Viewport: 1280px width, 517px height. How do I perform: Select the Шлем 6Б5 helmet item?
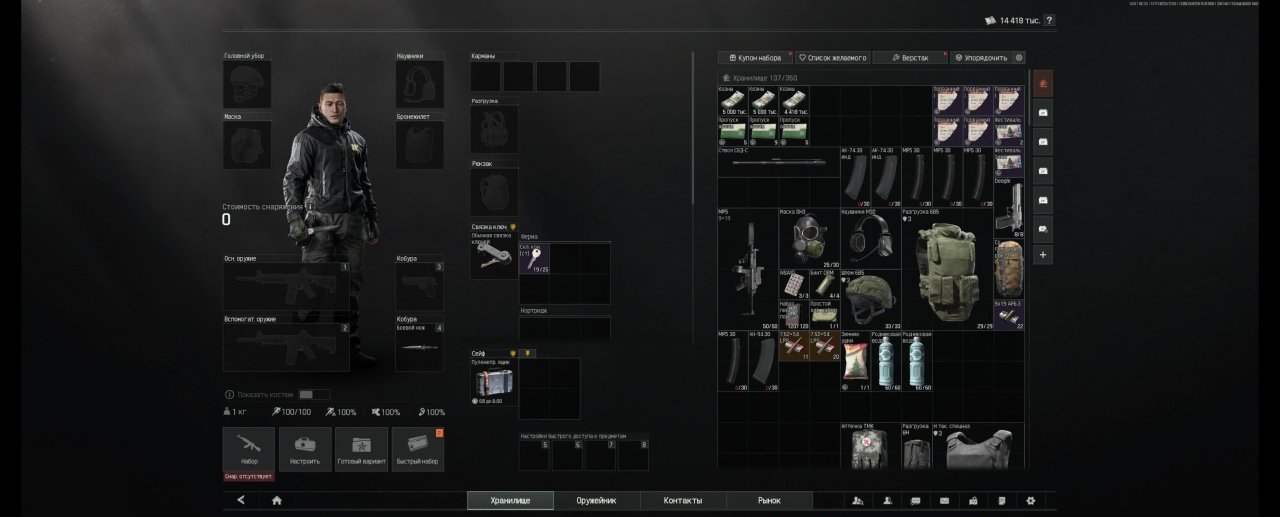869,300
